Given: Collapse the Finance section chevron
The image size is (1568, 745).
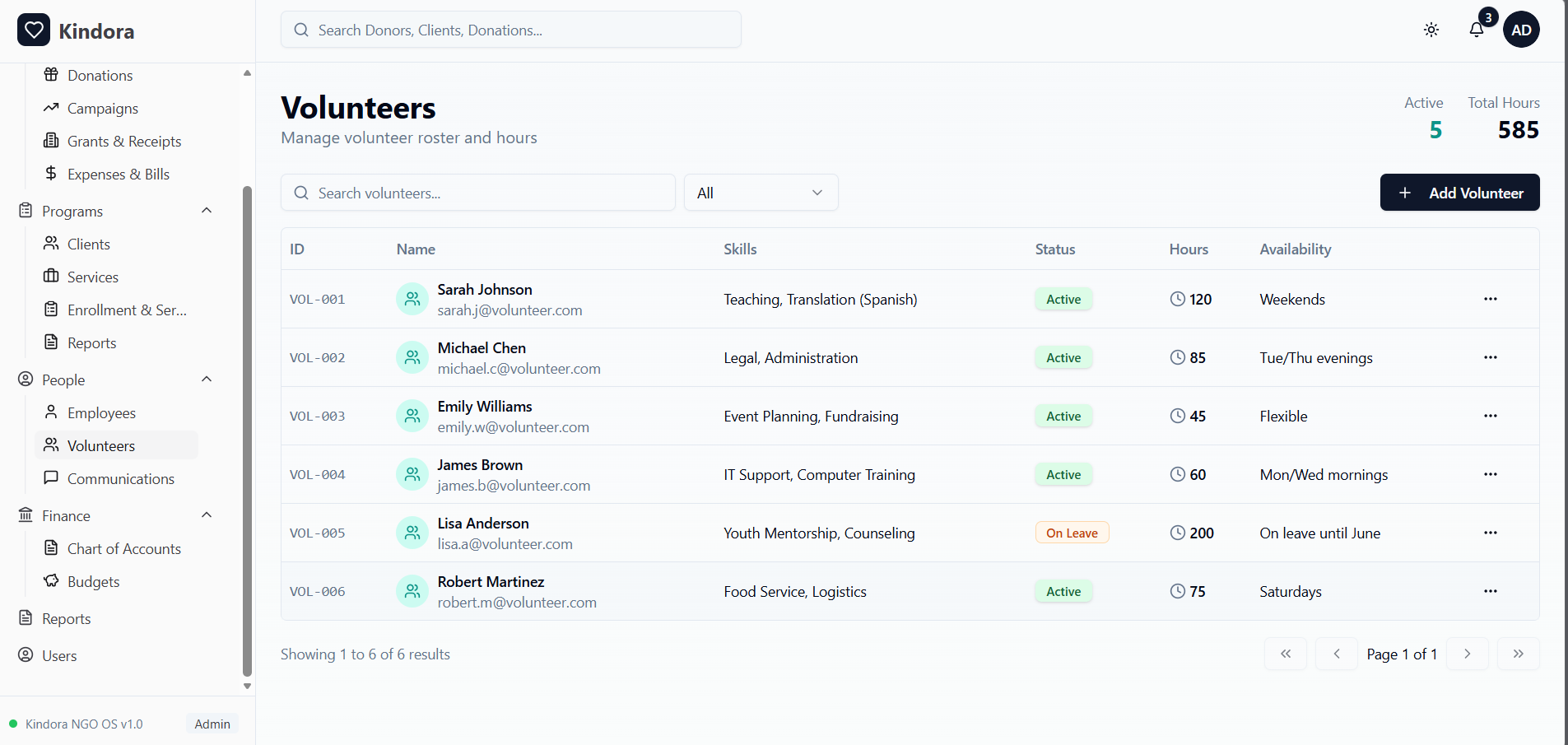Looking at the screenshot, I should pos(207,515).
